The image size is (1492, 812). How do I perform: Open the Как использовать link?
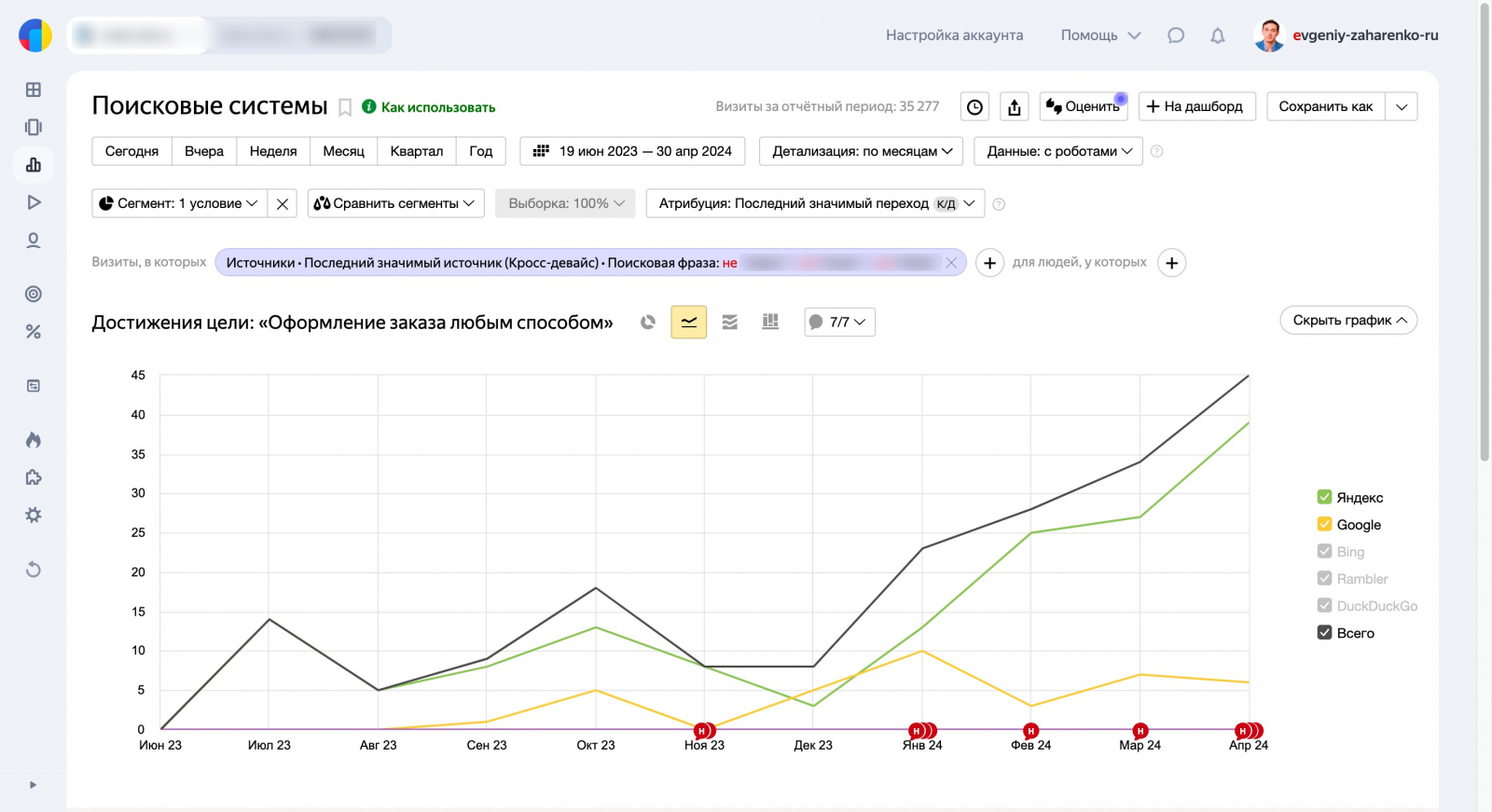pyautogui.click(x=437, y=107)
